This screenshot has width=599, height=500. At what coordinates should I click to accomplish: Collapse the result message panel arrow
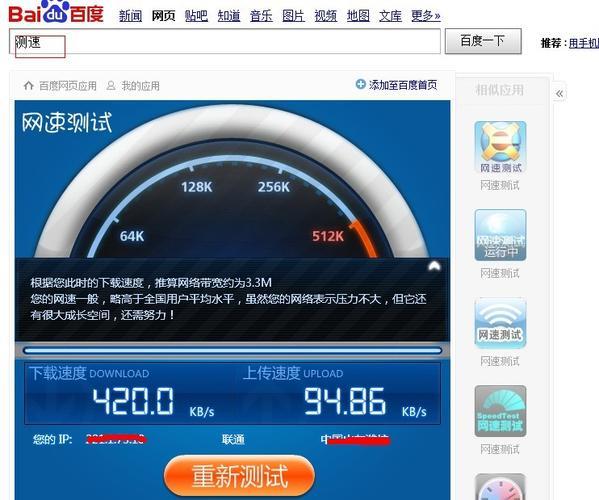pos(434,266)
